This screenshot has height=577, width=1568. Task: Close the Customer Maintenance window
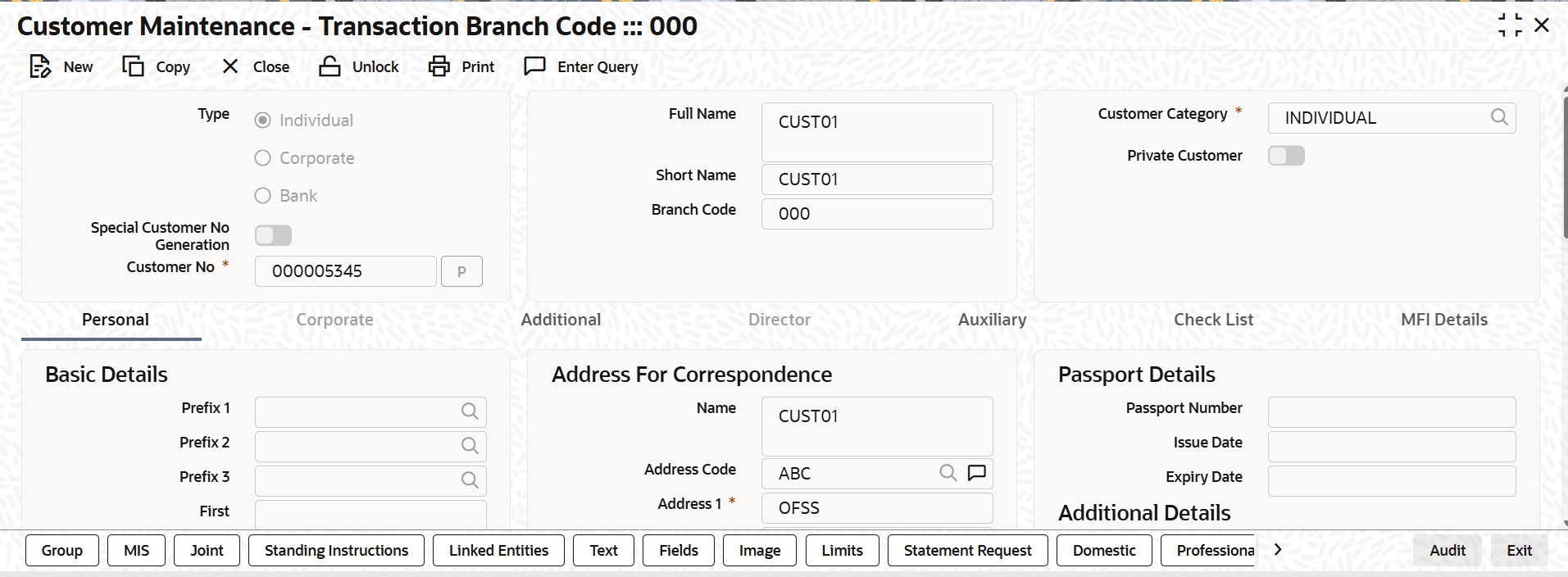point(1542,25)
